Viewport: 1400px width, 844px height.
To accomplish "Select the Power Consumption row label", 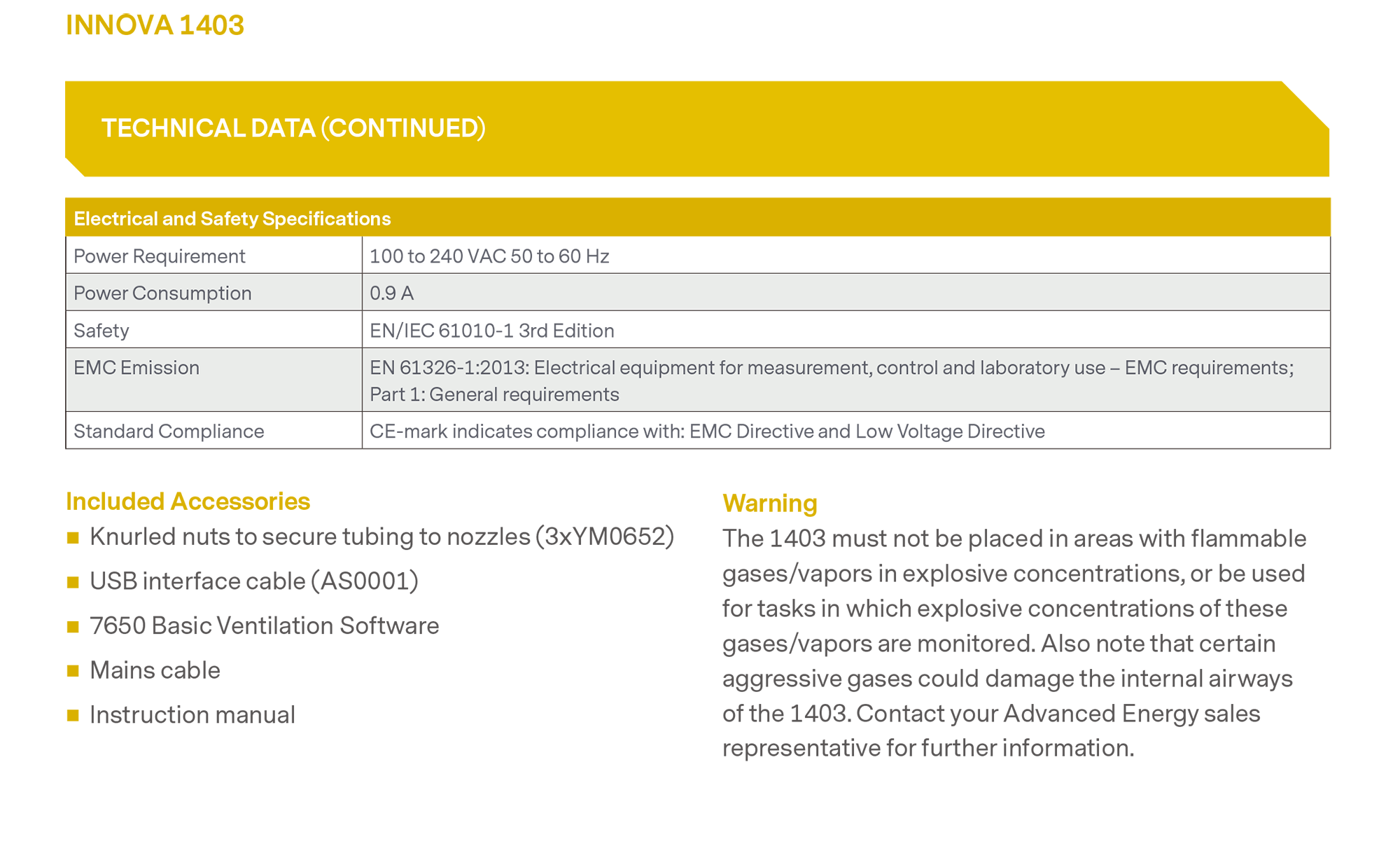I will tap(162, 293).
